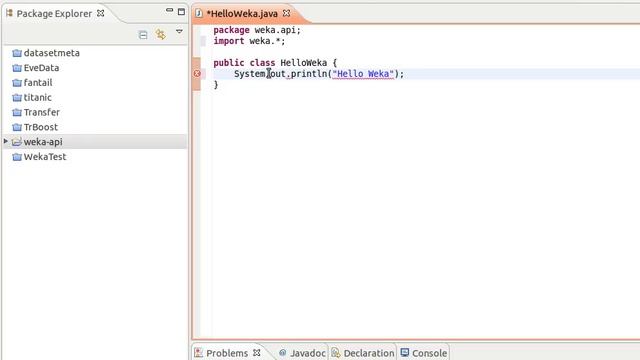Click the Package Explorer view icon
The width and height of the screenshot is (640, 360).
pos(9,13)
